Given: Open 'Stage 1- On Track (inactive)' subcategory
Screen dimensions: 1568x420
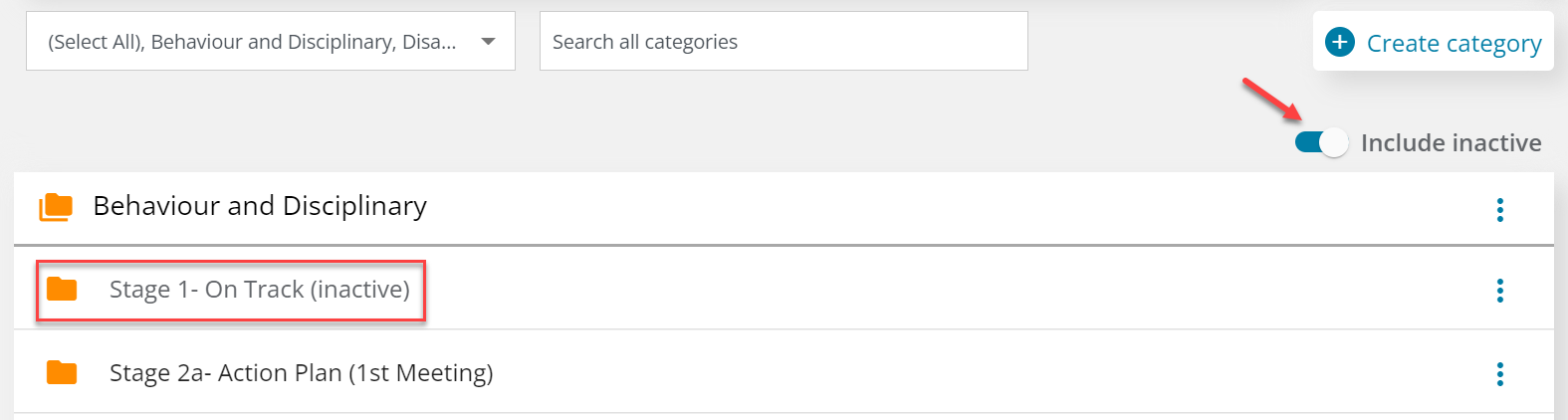Looking at the screenshot, I should point(259,290).
